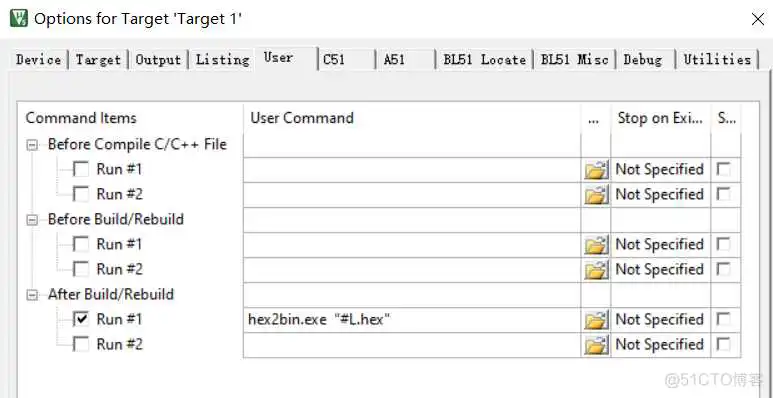
Task: Switch to the C51 tab
Action: pyautogui.click(x=347, y=60)
